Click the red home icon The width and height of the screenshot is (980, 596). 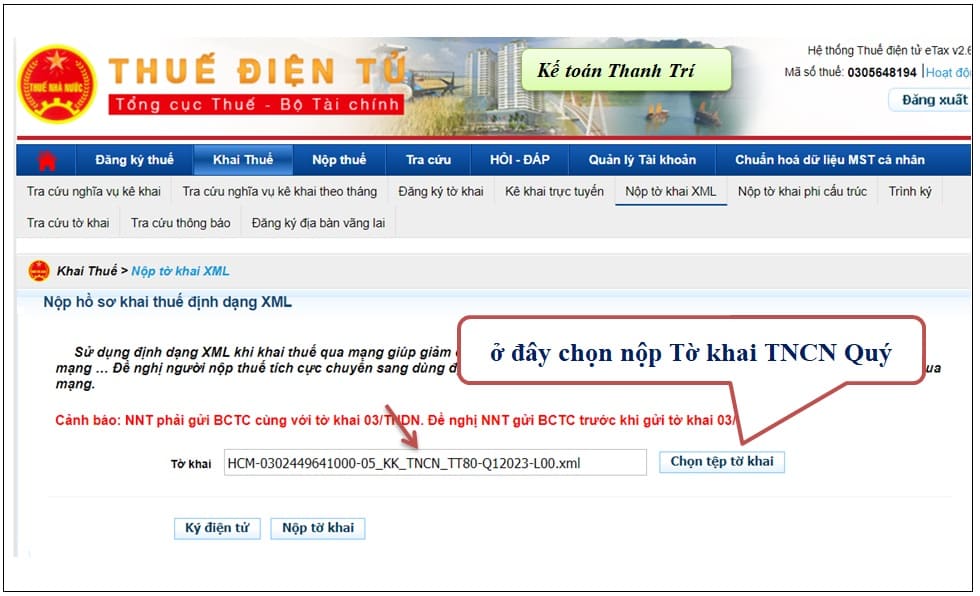pyautogui.click(x=47, y=161)
